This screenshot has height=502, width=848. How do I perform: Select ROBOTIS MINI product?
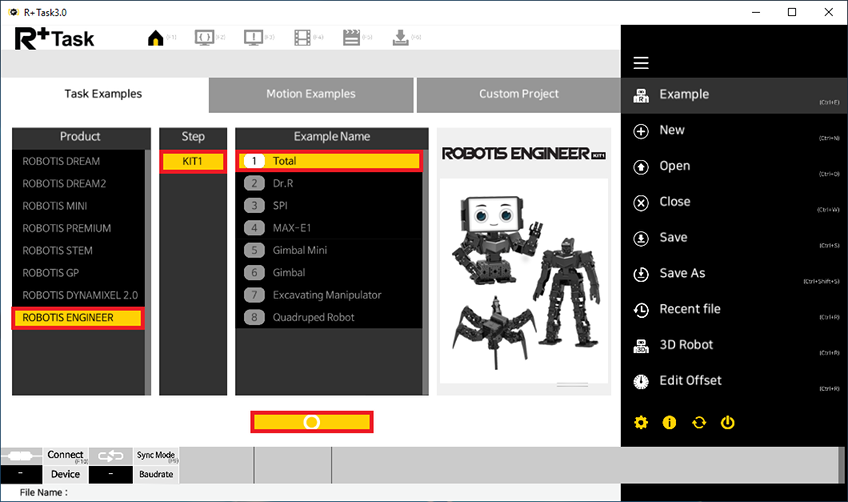pyautogui.click(x=78, y=206)
